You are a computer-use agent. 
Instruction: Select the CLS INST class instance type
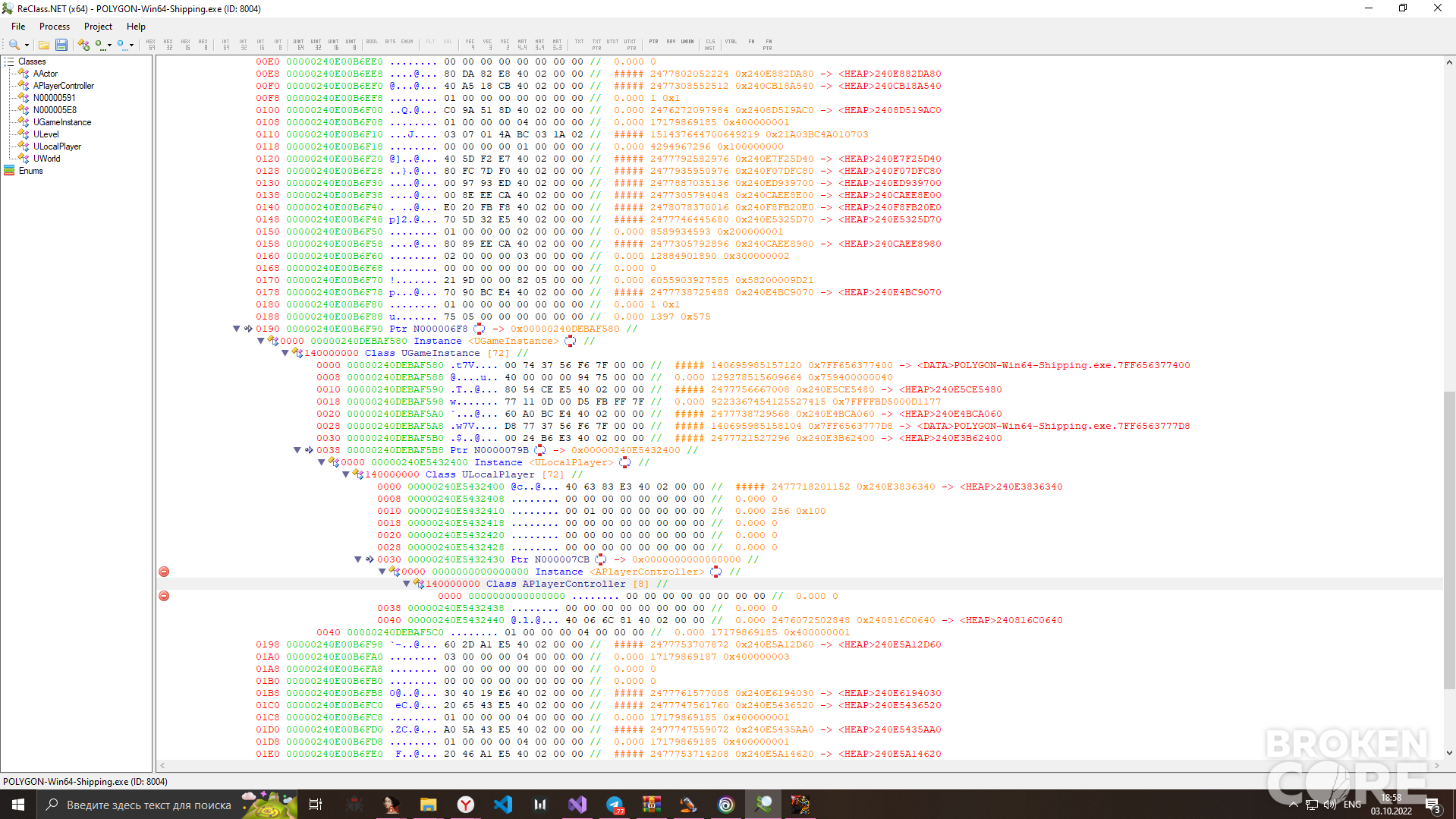coord(710,45)
